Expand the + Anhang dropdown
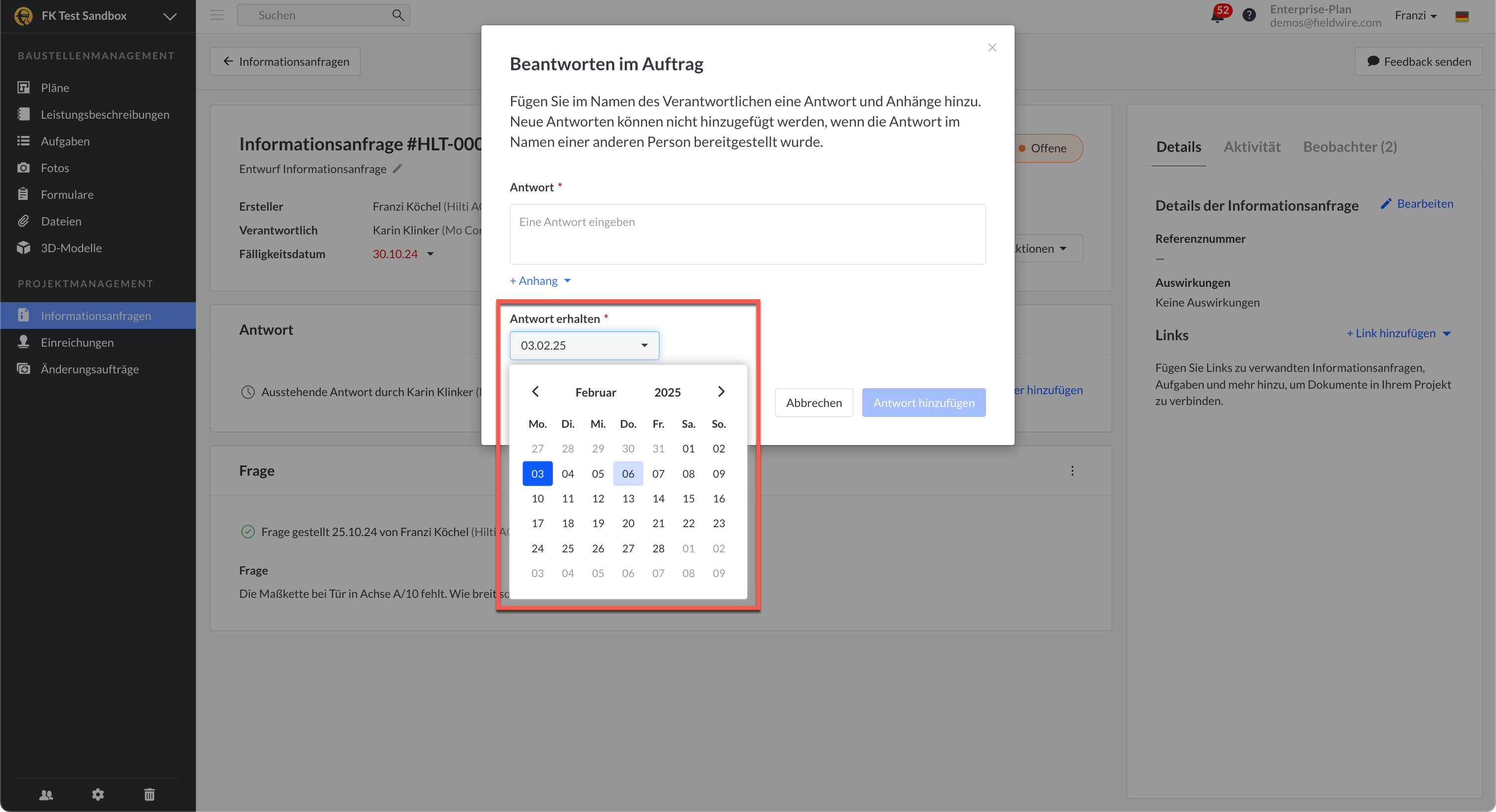The width and height of the screenshot is (1496, 812). pyautogui.click(x=540, y=281)
